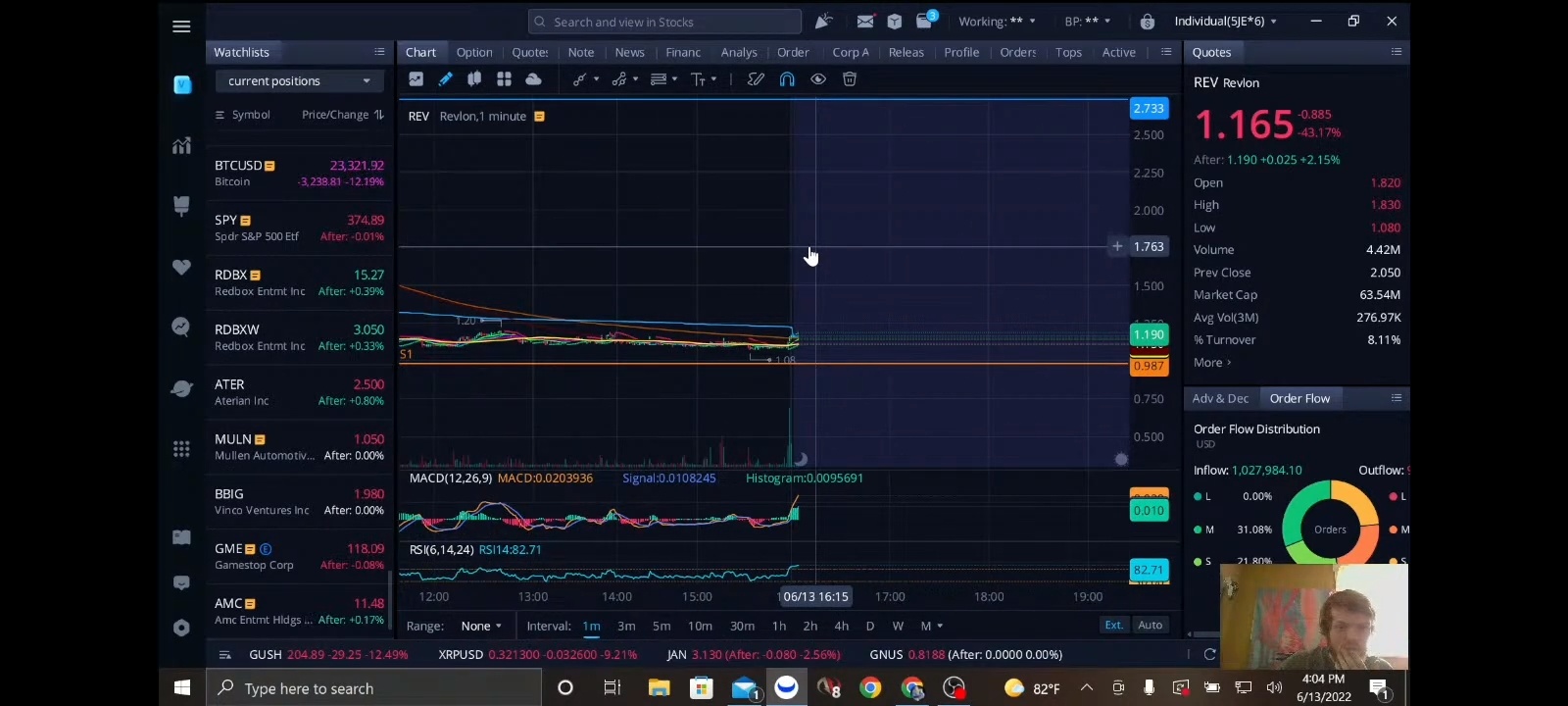
Task: Open the Order Flow panel menu icon
Action: coord(1396,398)
